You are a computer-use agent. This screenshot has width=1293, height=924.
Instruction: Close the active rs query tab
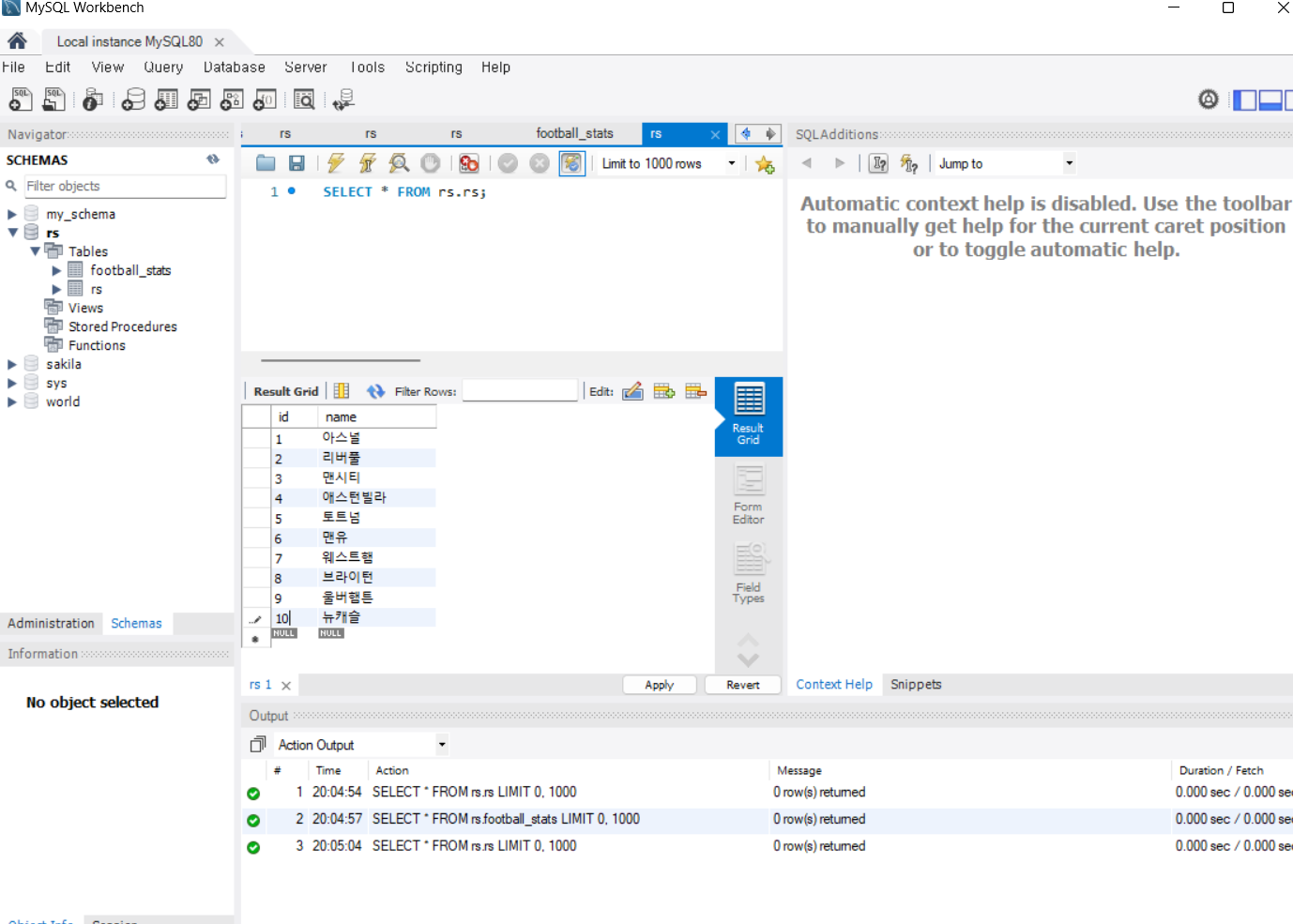point(715,134)
